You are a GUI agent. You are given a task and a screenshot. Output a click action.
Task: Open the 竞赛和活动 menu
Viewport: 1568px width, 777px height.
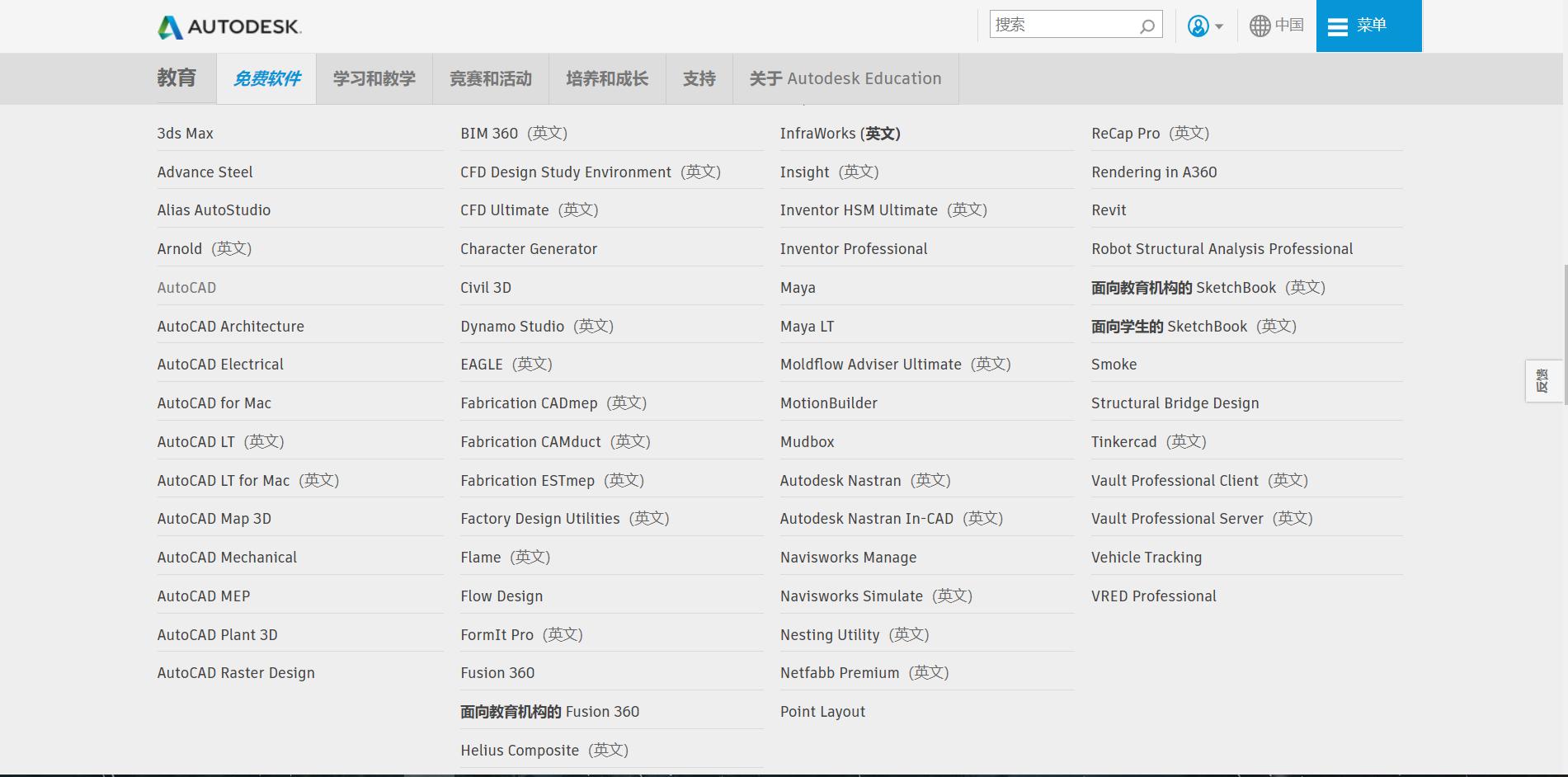coord(490,78)
